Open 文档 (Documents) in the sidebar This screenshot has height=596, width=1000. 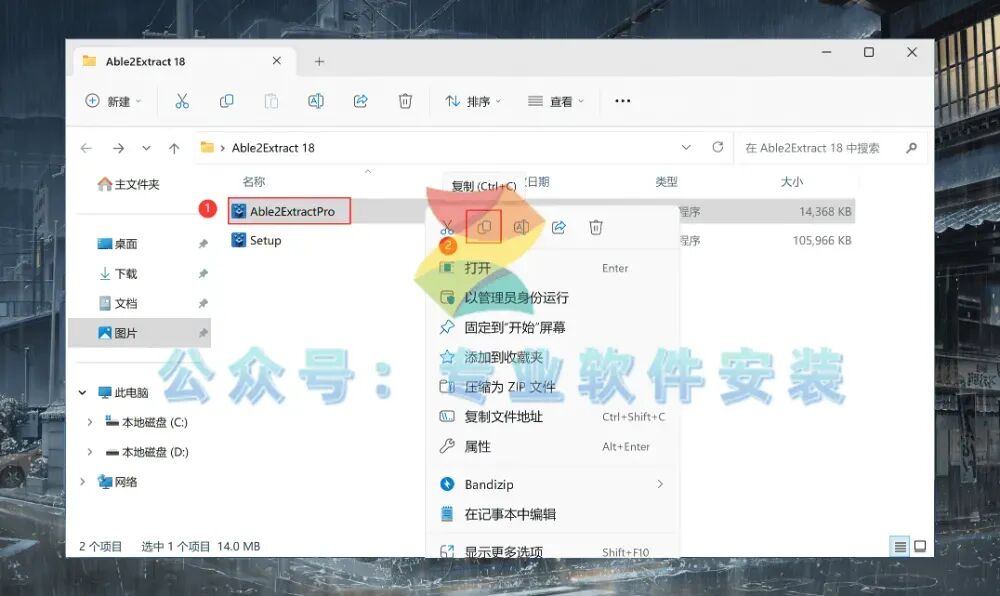(117, 303)
